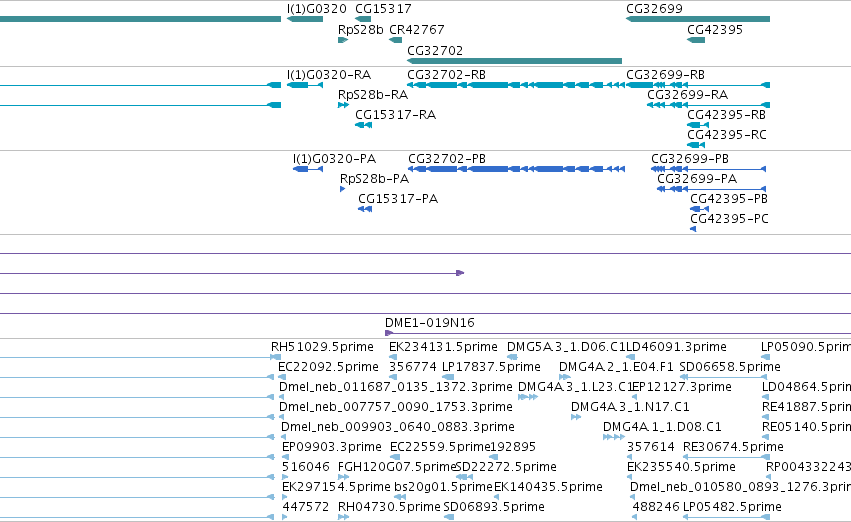This screenshot has width=851, height=522.
Task: Click the SD22272.5prime EST label
Action: click(506, 467)
